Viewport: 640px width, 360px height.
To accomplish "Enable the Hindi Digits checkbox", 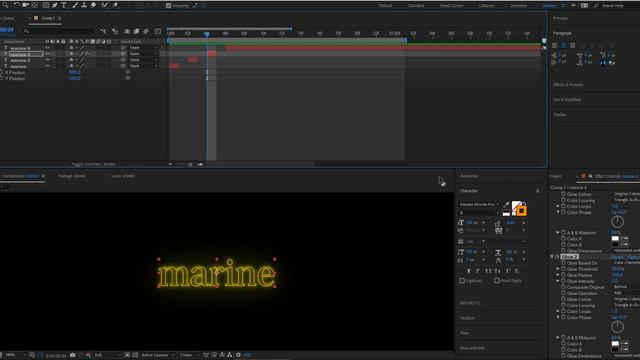I will point(497,281).
